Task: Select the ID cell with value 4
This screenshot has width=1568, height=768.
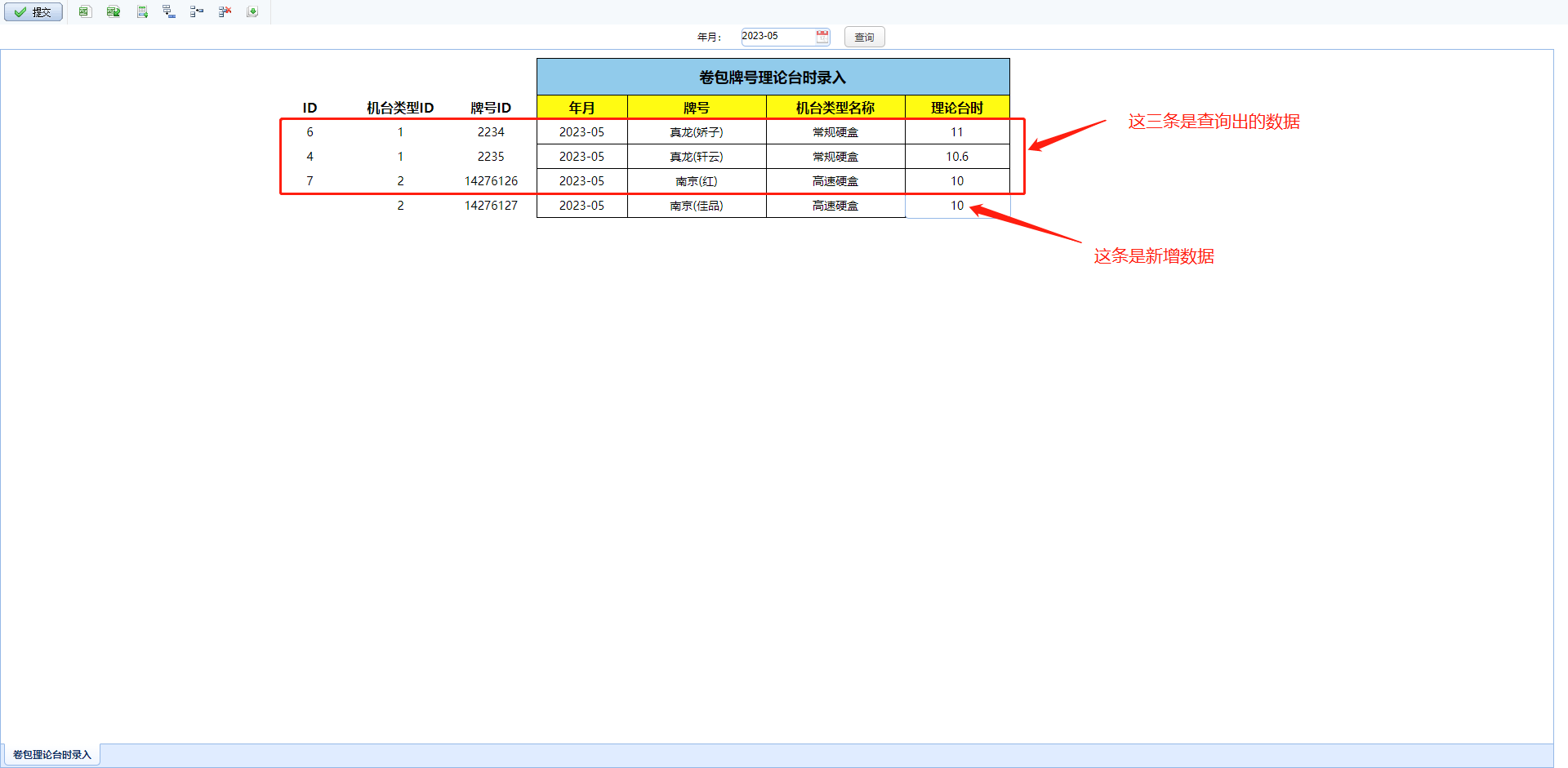Action: pos(310,157)
